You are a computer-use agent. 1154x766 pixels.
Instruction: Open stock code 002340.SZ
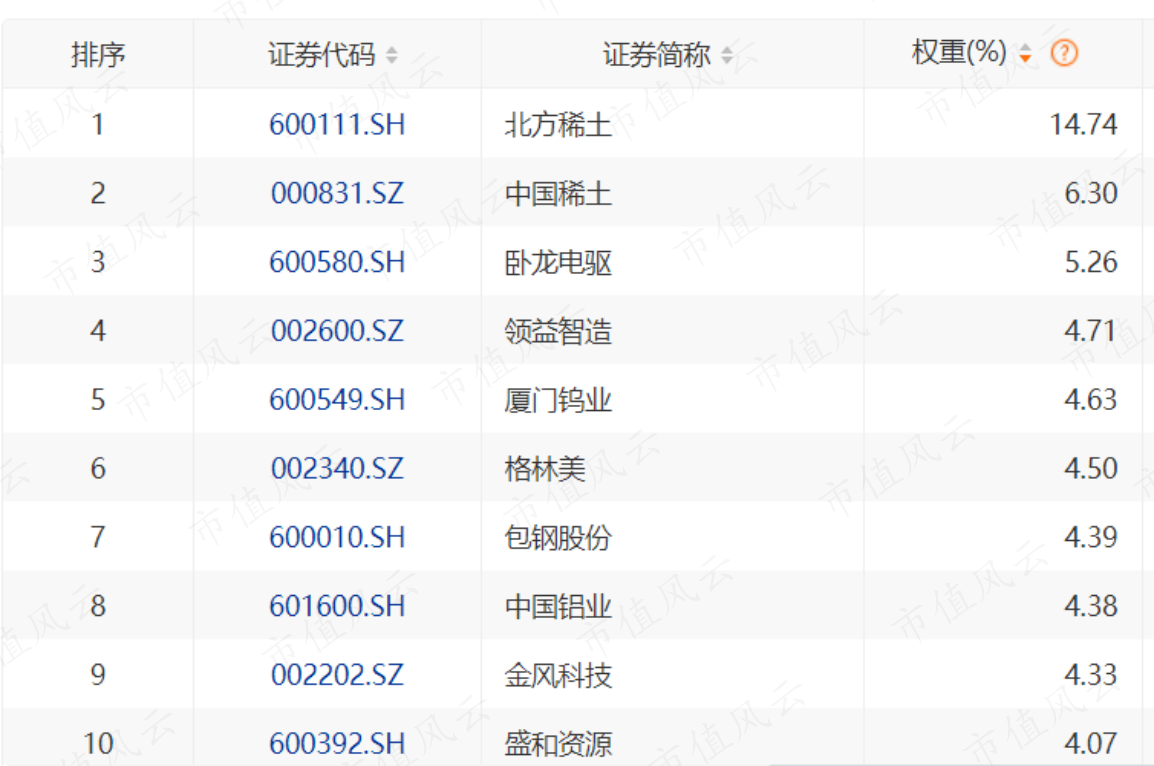click(337, 469)
